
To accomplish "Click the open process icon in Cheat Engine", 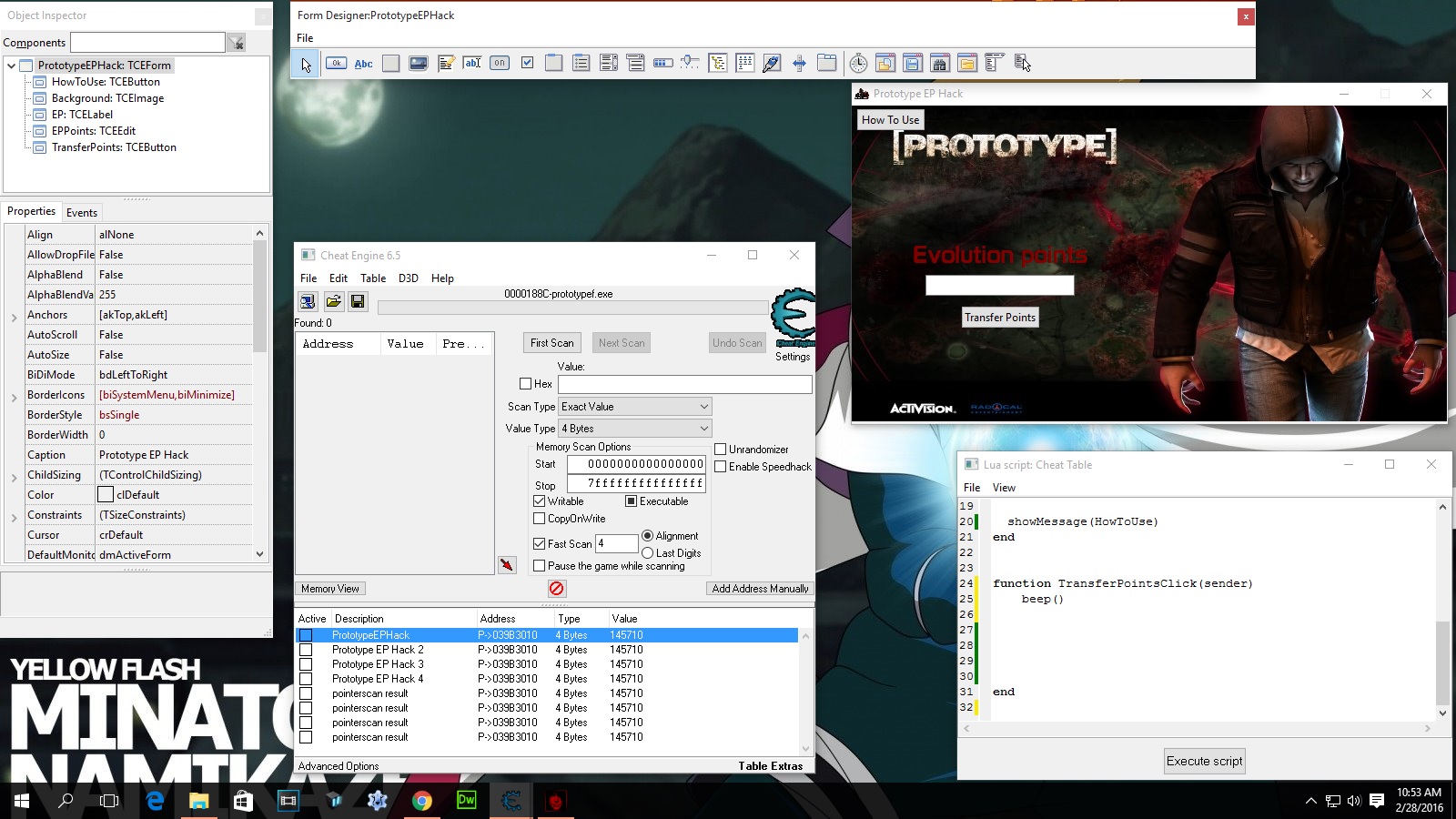I will coord(308,301).
